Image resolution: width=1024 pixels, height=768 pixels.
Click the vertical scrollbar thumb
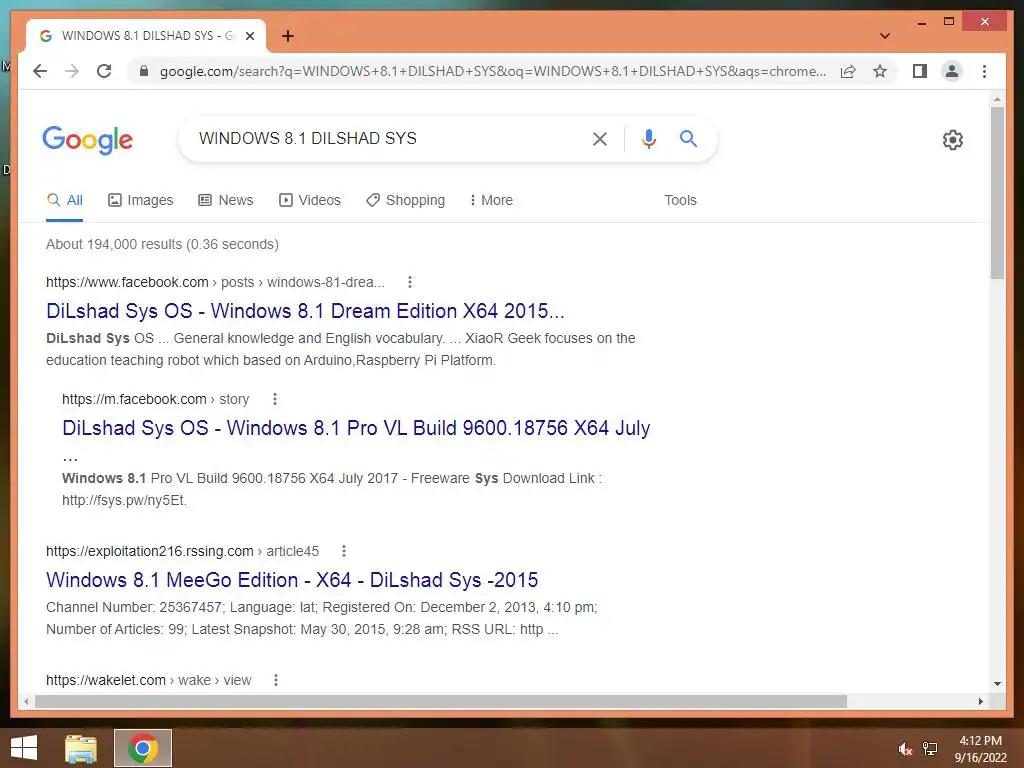(997, 193)
